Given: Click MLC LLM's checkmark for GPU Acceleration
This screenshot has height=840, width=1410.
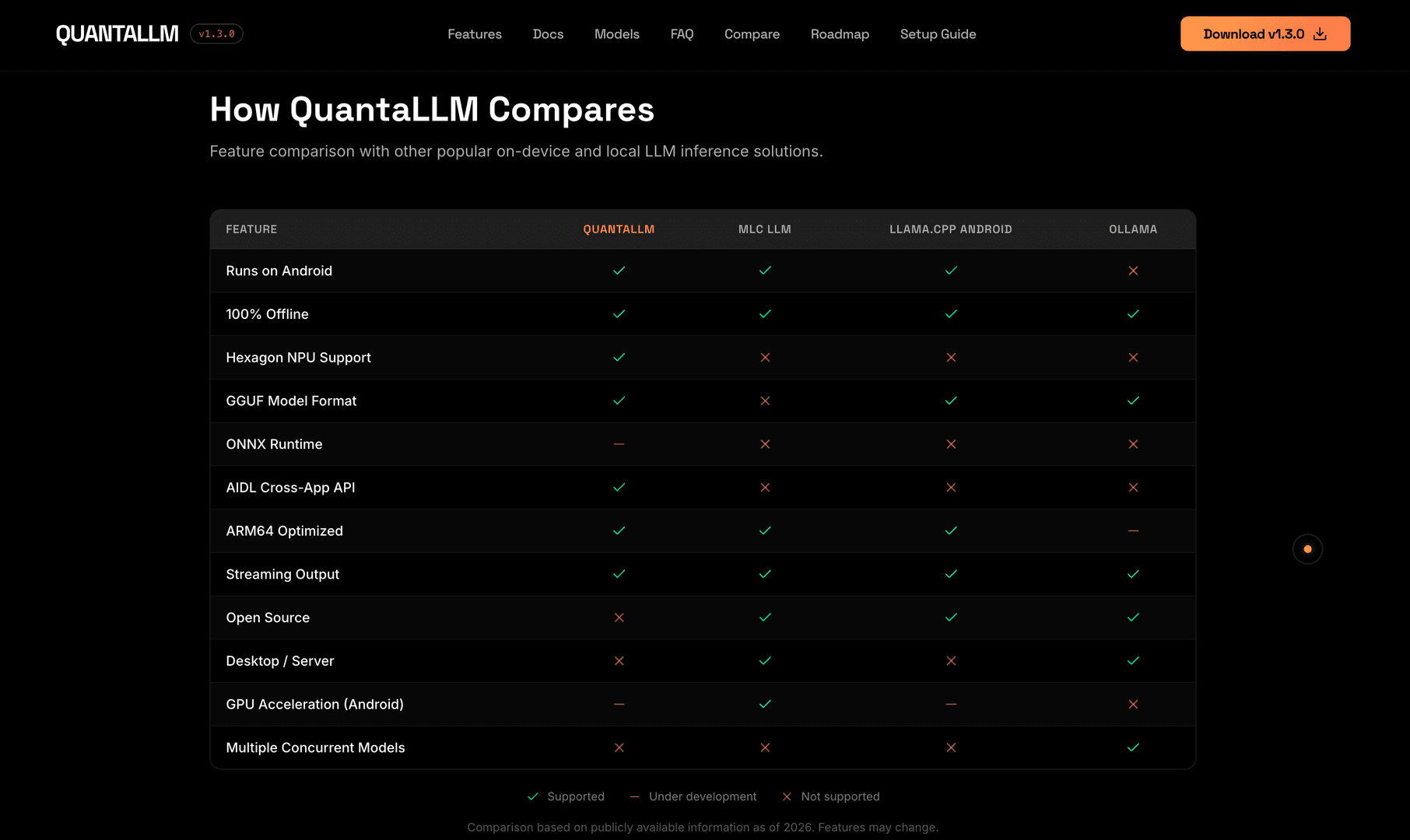Looking at the screenshot, I should 765,704.
